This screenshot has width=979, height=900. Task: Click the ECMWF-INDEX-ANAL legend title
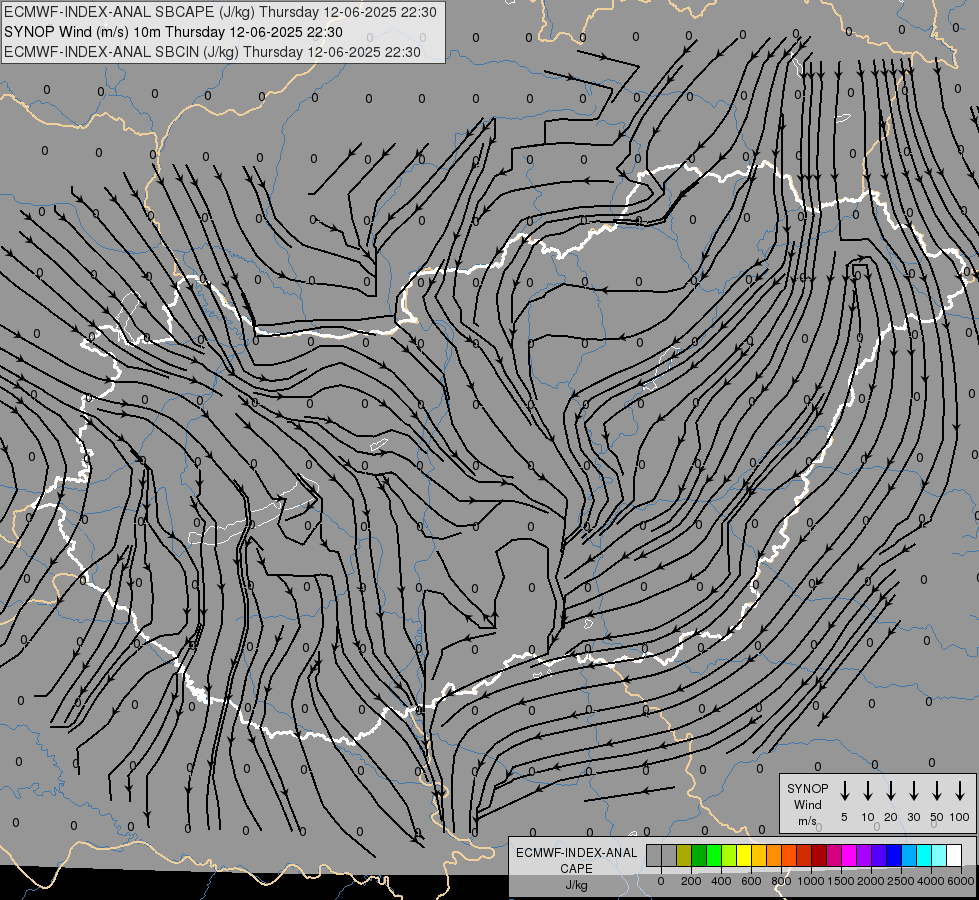pyautogui.click(x=576, y=853)
